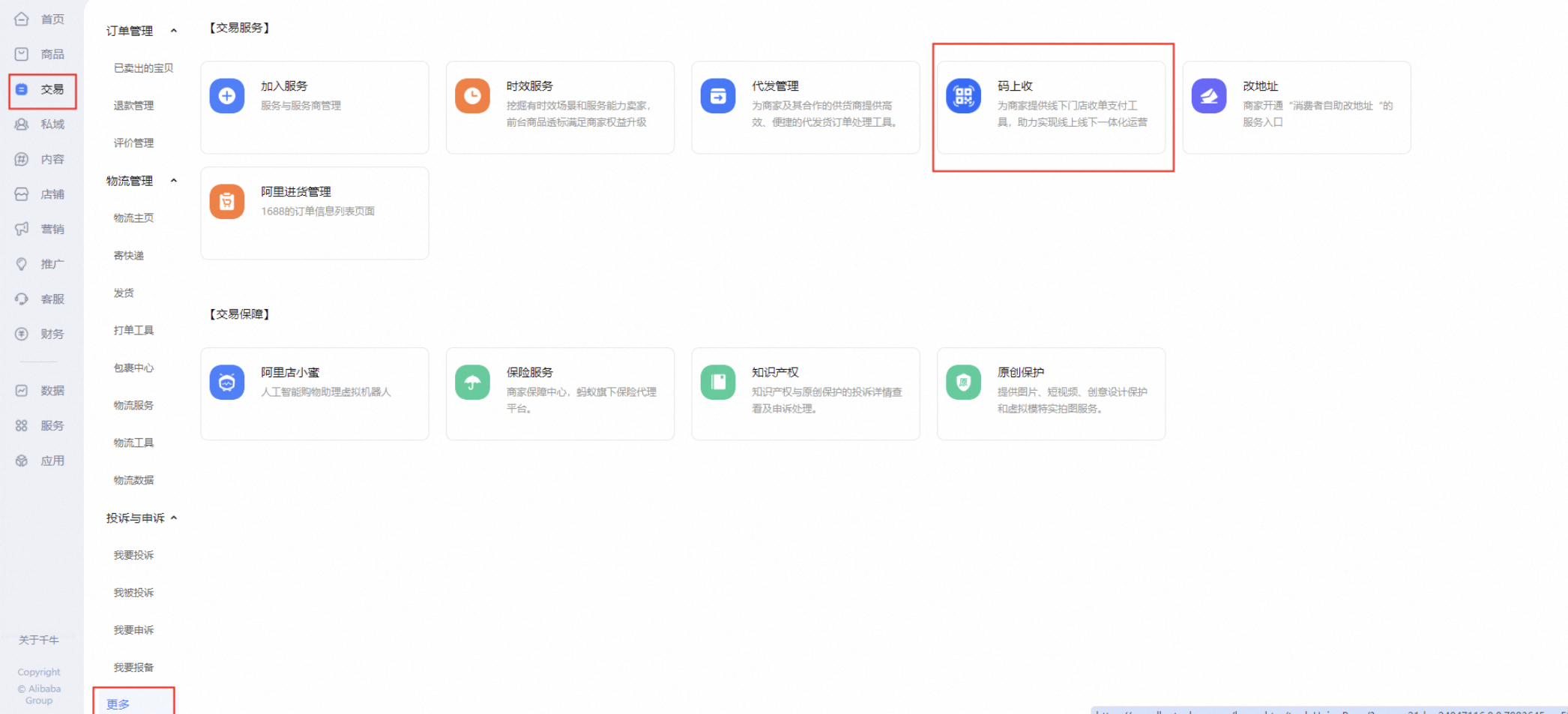The width and height of the screenshot is (1568, 714).
Task: Click the 数据 data icon
Action: pos(21,390)
